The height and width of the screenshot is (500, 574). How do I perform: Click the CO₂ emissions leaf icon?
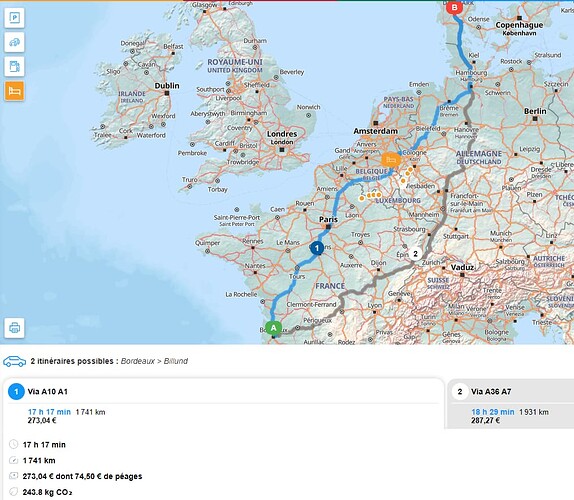[14, 492]
